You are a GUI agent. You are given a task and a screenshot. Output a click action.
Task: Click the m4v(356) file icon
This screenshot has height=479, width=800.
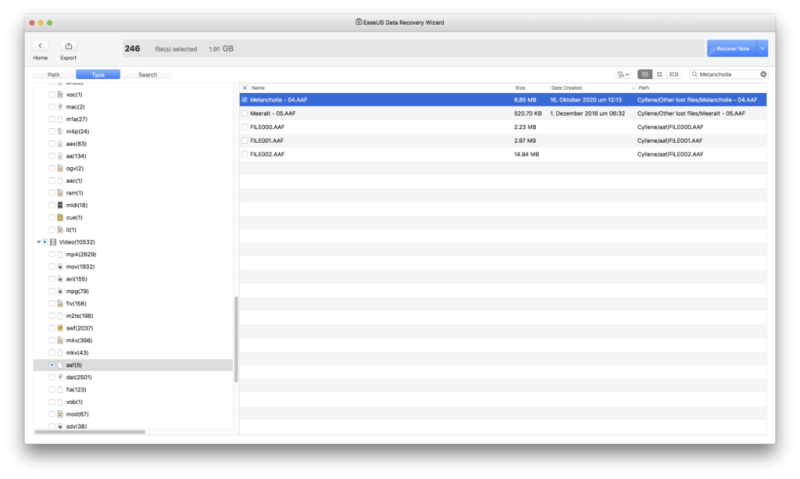pyautogui.click(x=60, y=340)
